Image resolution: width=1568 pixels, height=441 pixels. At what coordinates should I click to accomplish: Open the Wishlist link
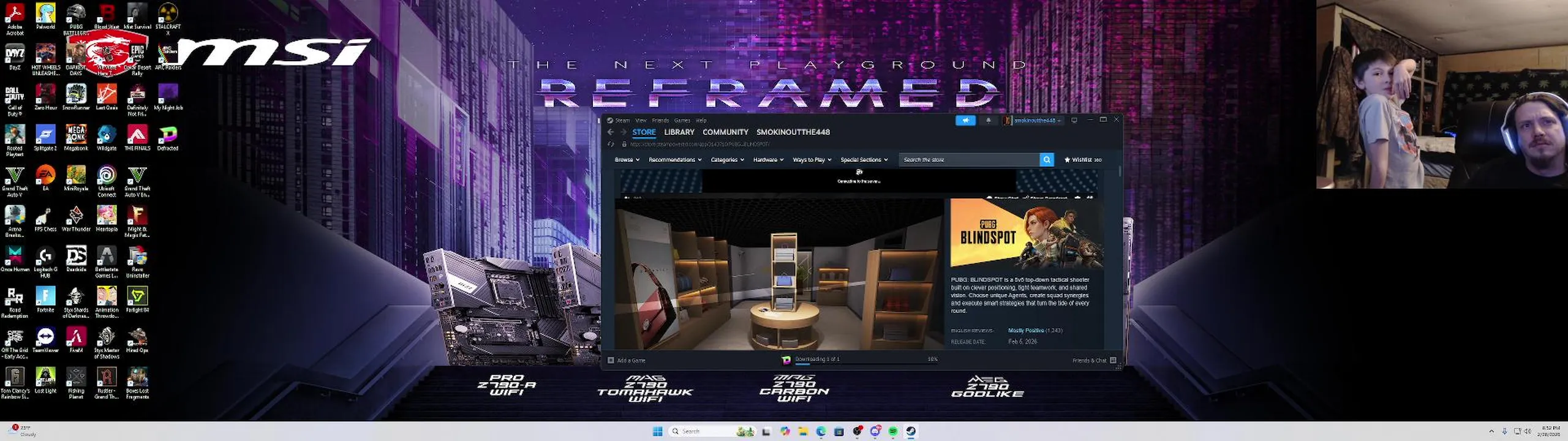point(1083,160)
